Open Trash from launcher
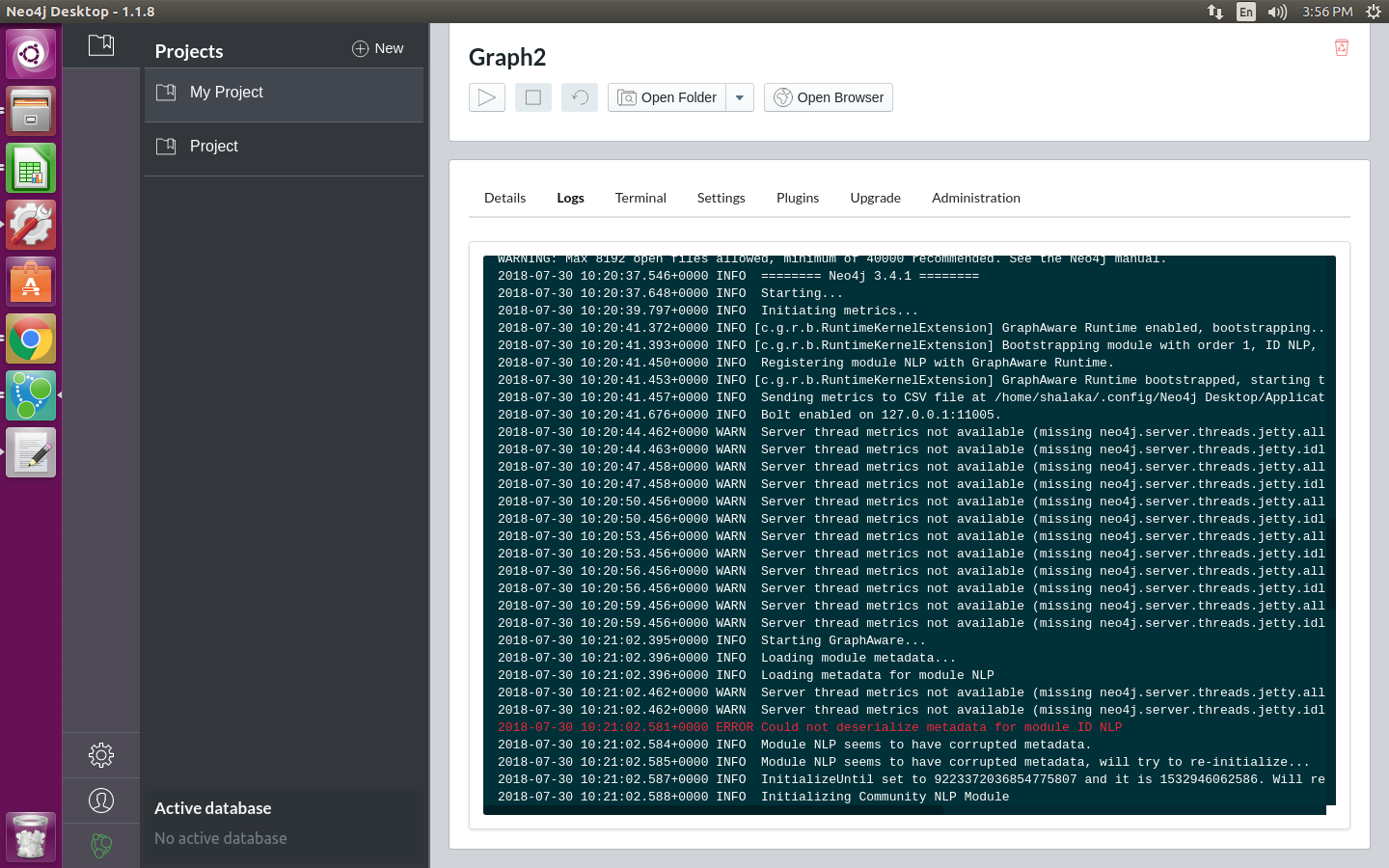This screenshot has width=1389, height=868. coord(31,836)
